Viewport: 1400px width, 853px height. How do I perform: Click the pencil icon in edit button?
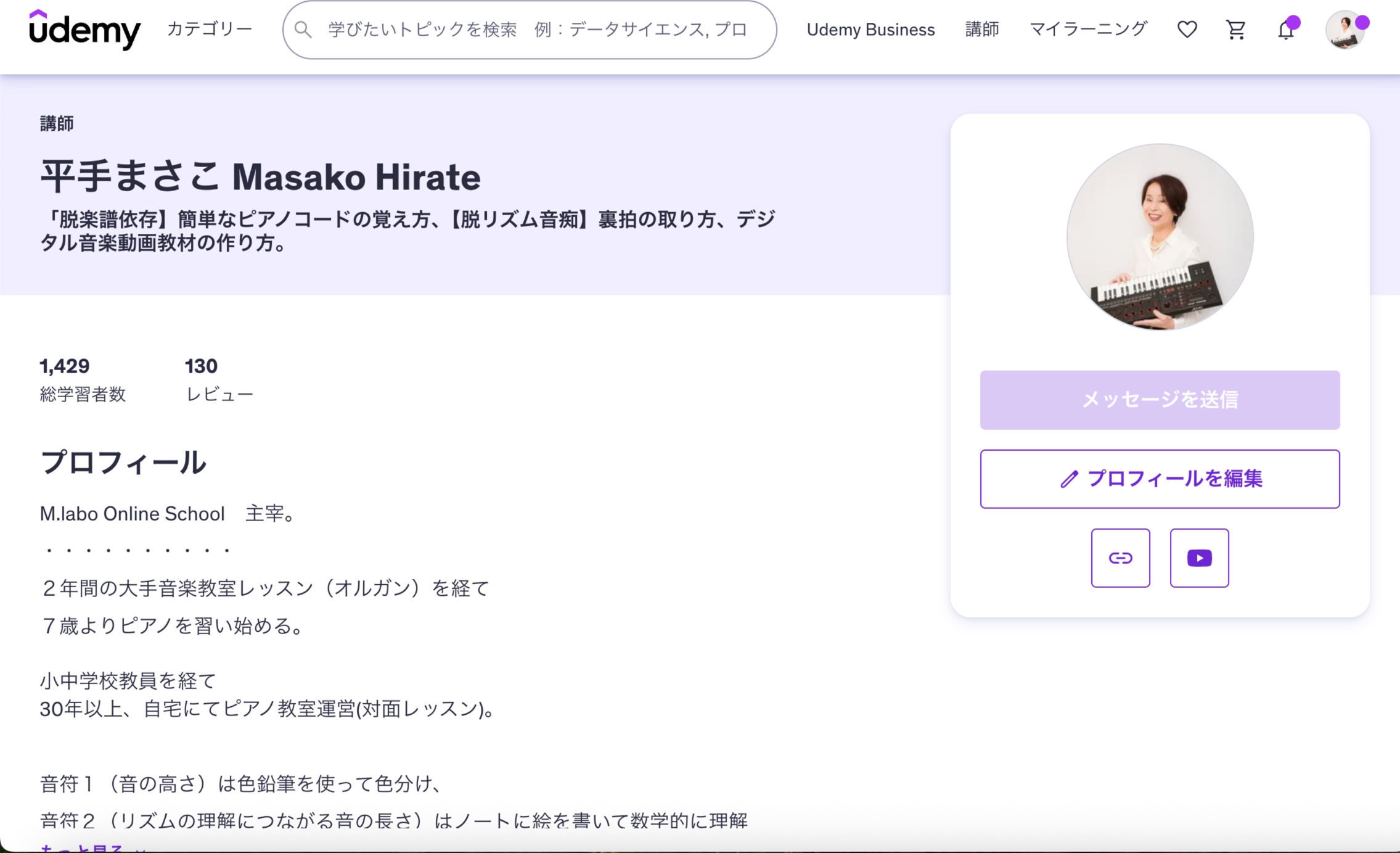pyautogui.click(x=1070, y=479)
